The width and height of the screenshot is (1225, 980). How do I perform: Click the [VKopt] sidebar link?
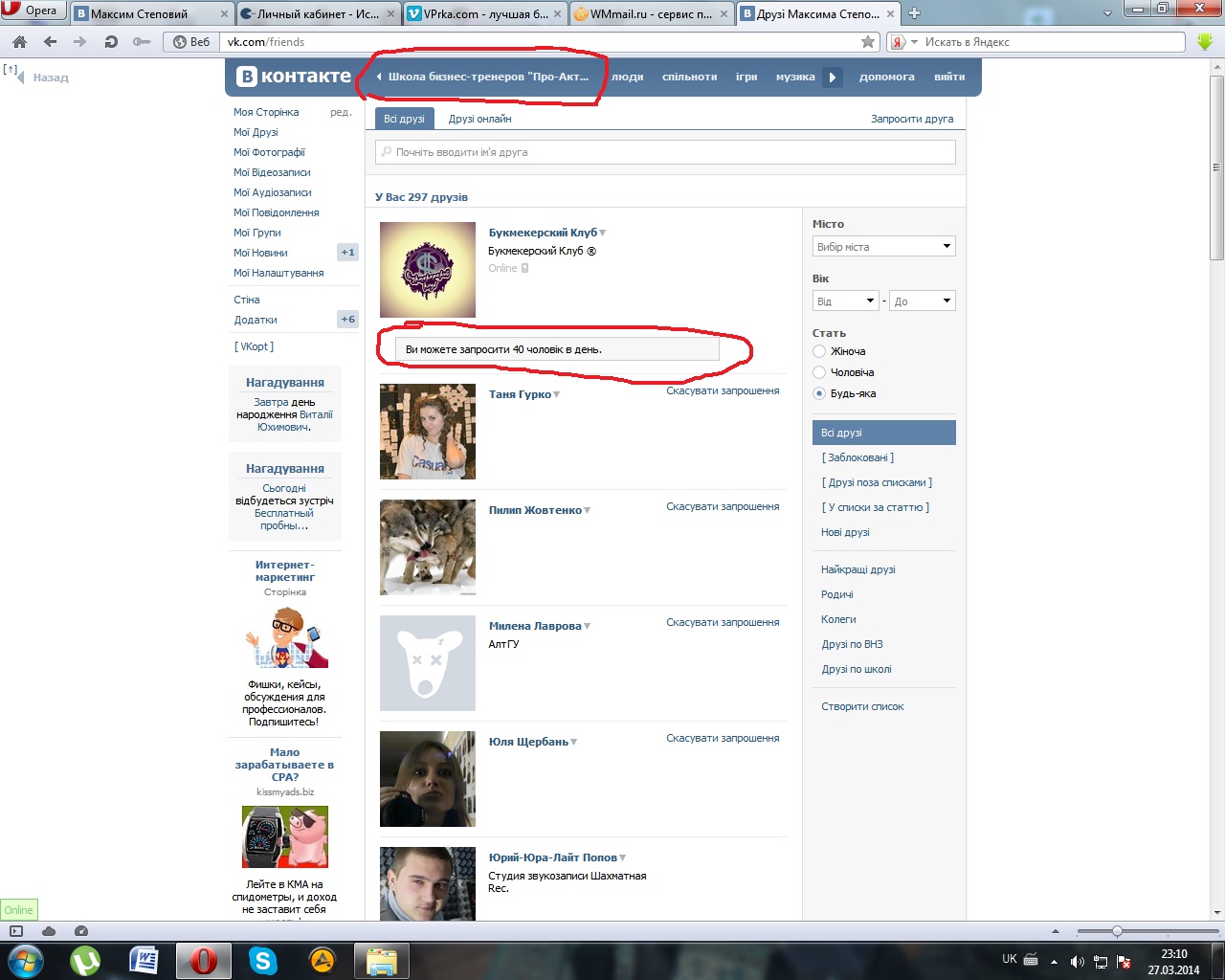coord(255,346)
